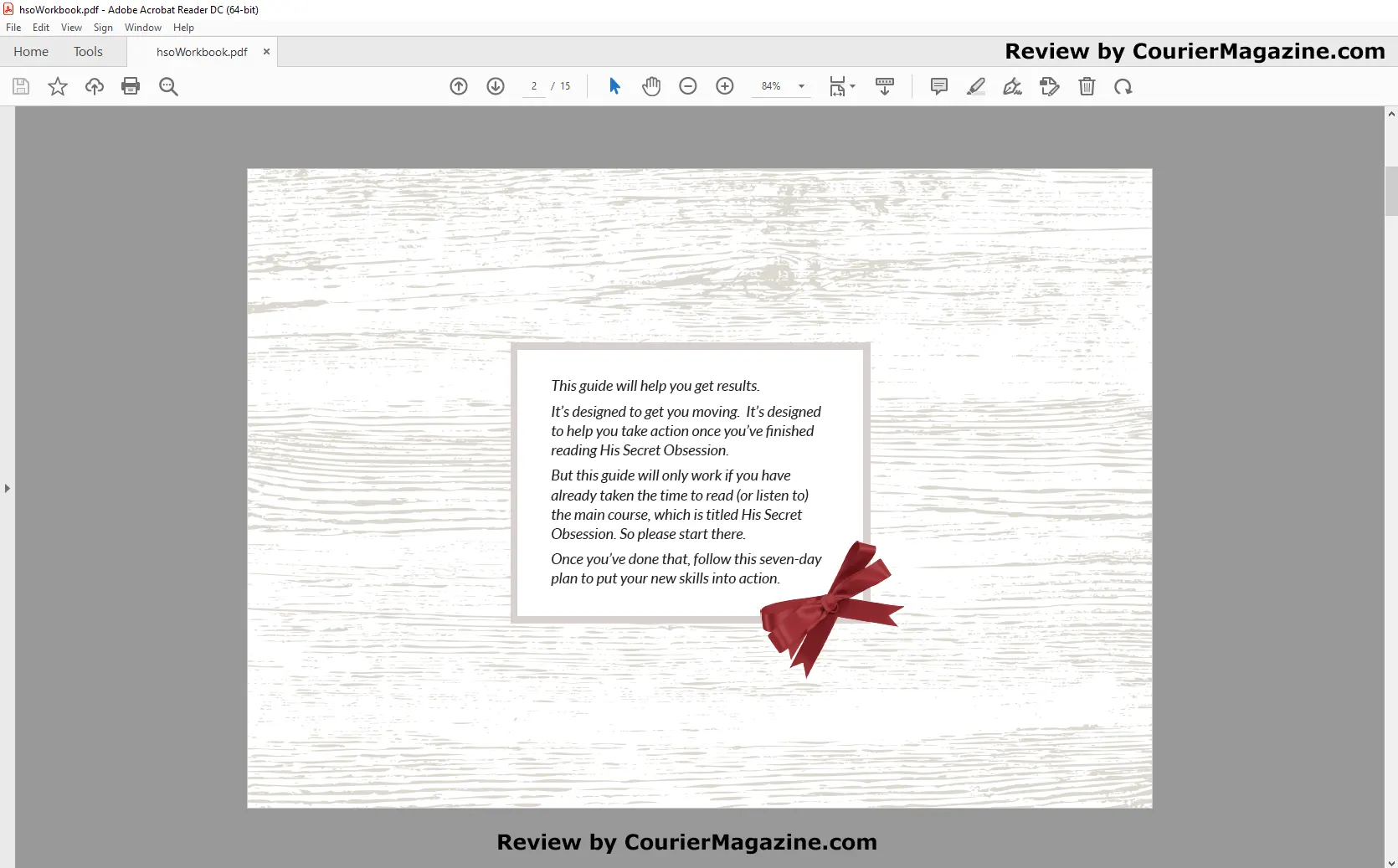Click the upload to cloud icon

tap(95, 86)
